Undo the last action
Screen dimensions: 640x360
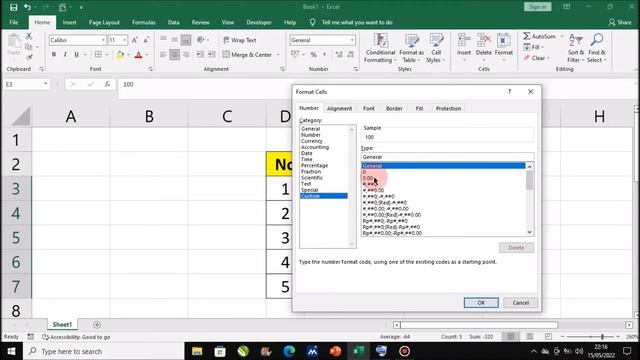[27, 7]
